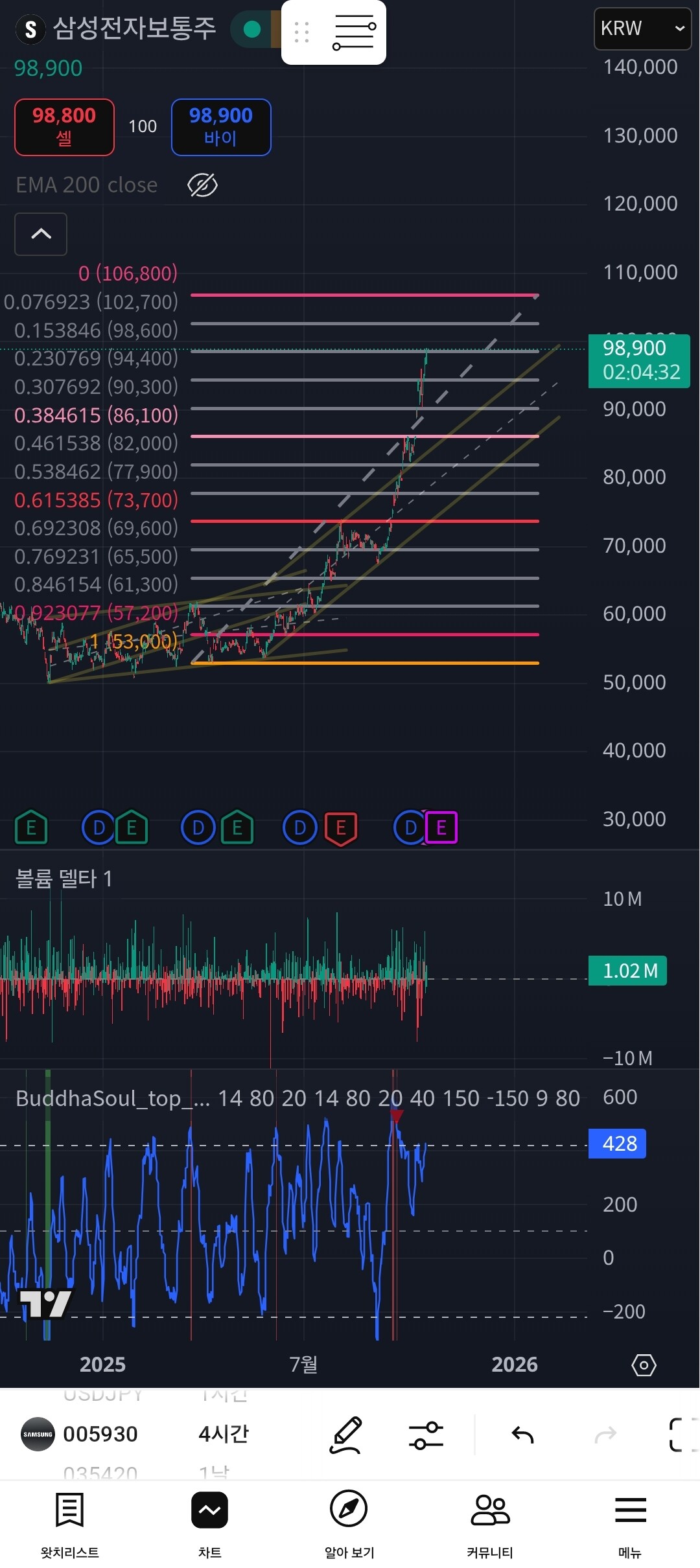Screen dimensions: 700x1568
Task: Open the drawing tools pencil icon
Action: 346,1435
